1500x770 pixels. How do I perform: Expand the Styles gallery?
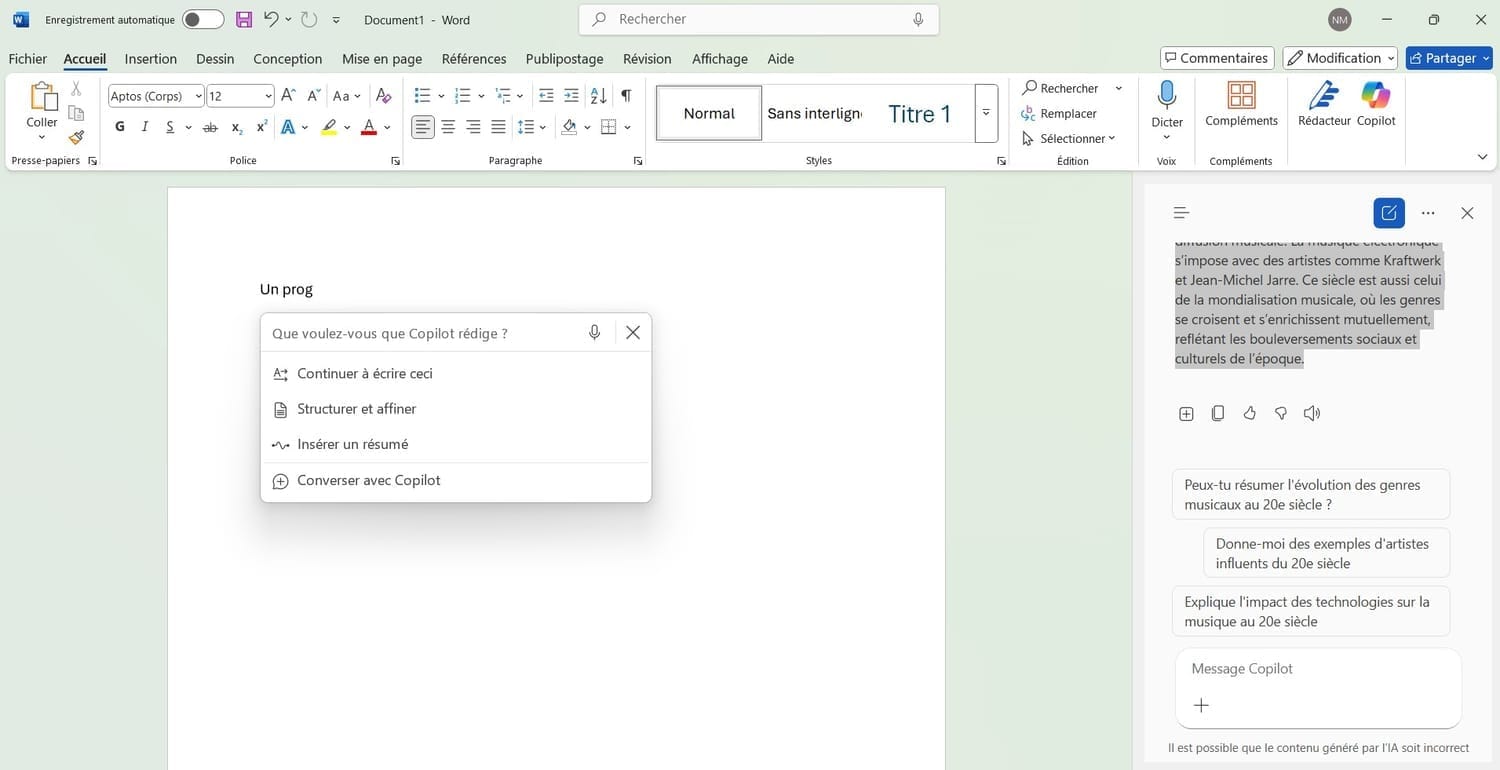[x=986, y=113]
